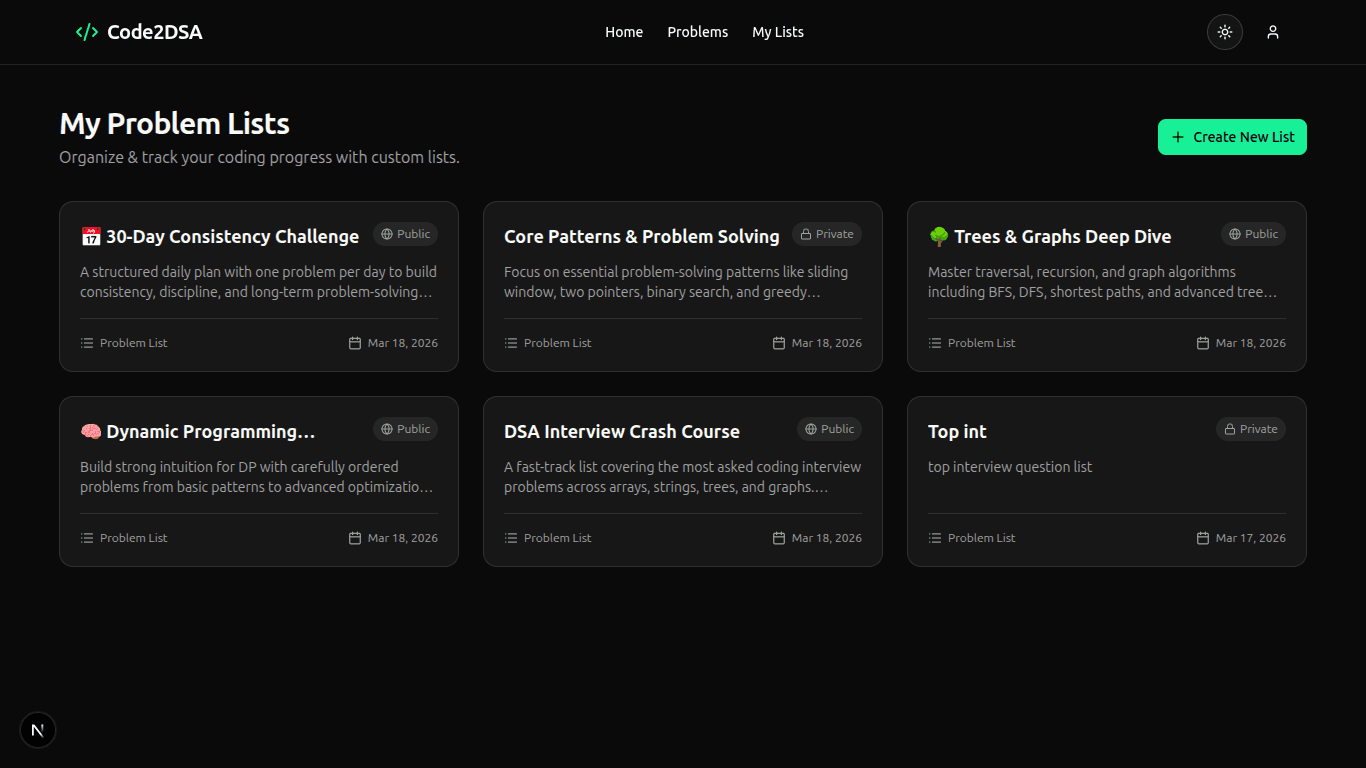
Task: Click the 'A fast-track list covering' description
Action: (682, 477)
